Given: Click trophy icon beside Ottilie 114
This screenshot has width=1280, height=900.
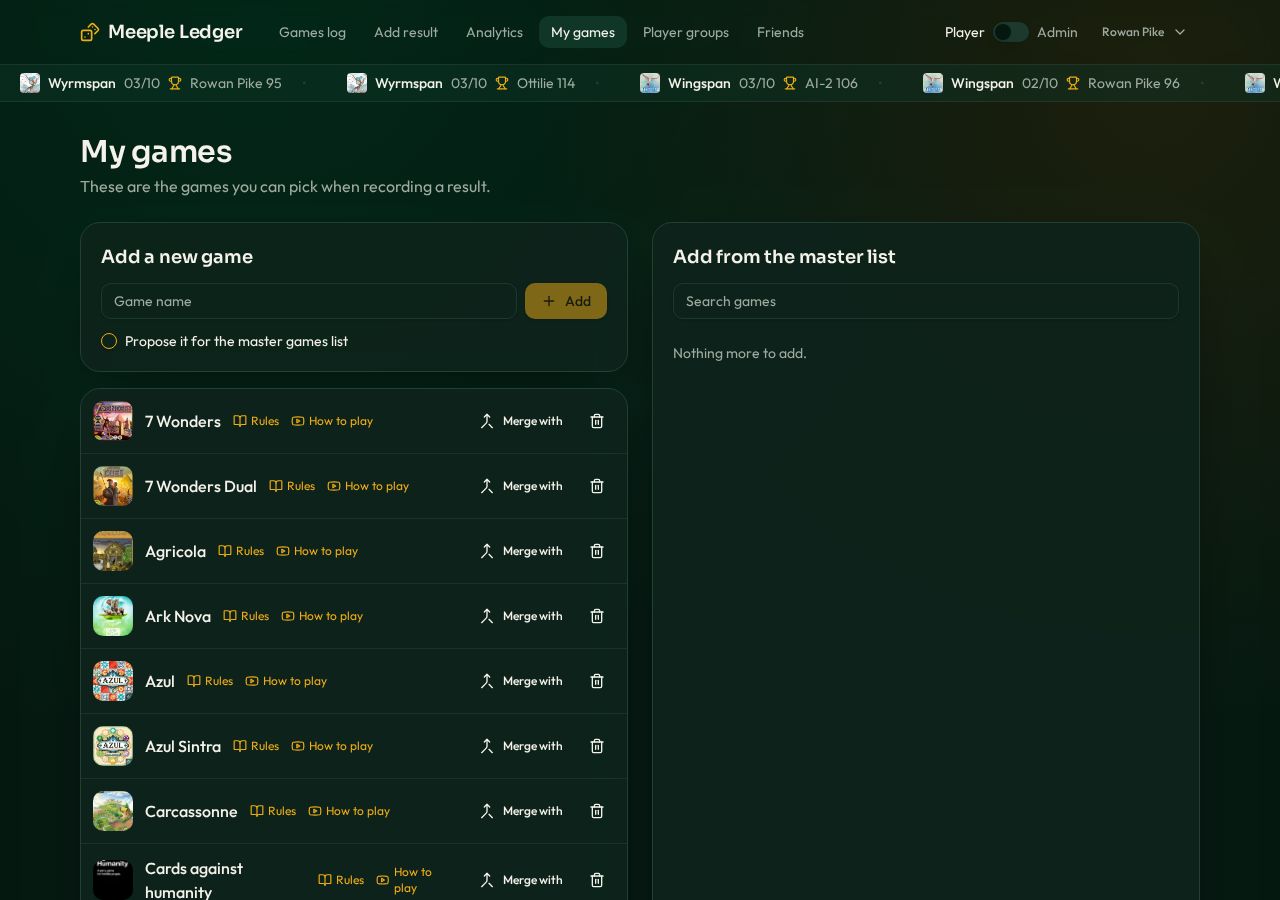Looking at the screenshot, I should [x=502, y=83].
